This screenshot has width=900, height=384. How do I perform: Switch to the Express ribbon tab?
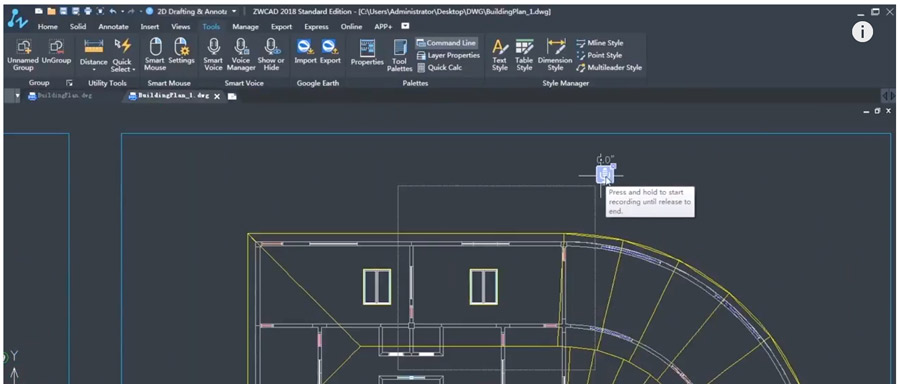click(316, 27)
